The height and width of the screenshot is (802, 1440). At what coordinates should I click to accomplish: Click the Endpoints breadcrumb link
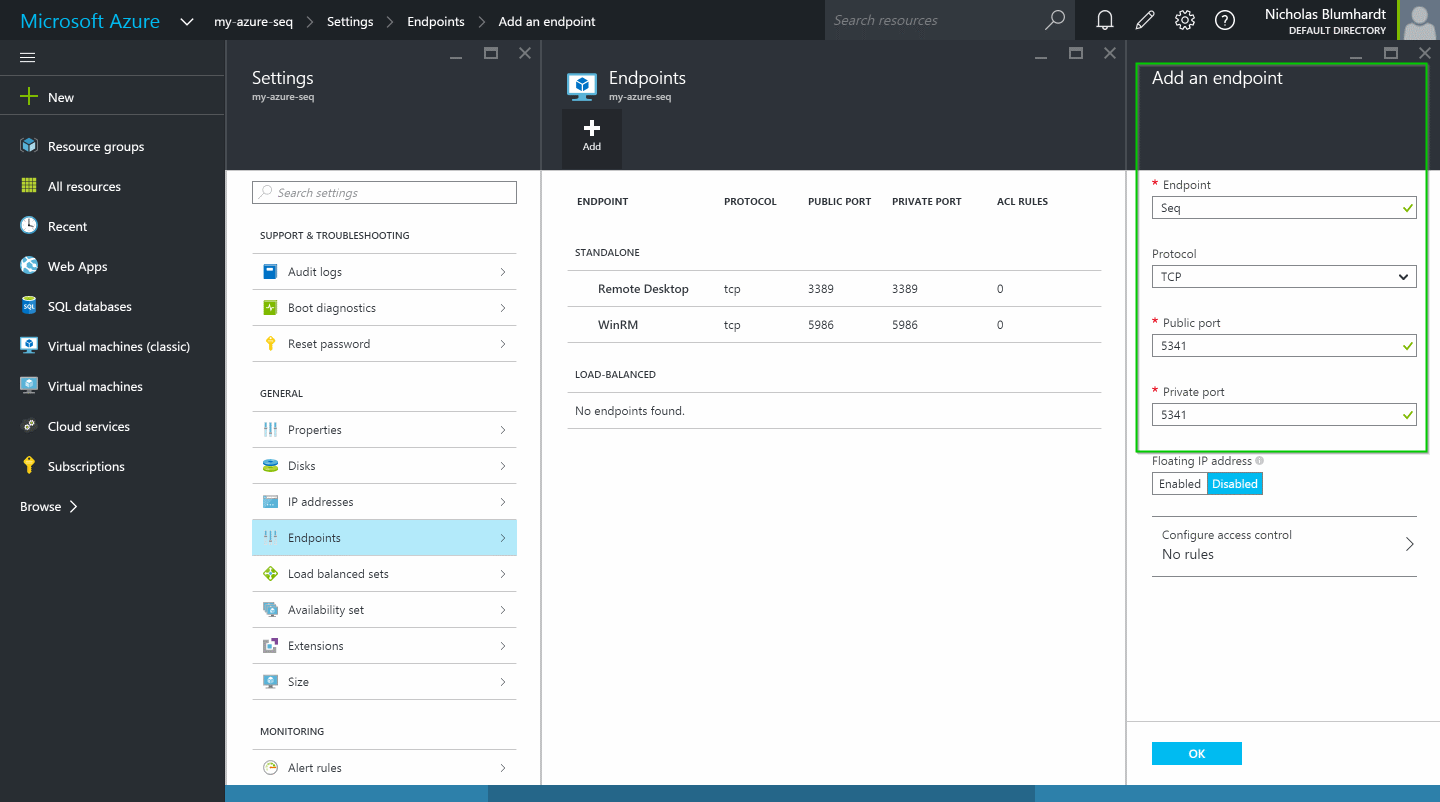click(435, 21)
